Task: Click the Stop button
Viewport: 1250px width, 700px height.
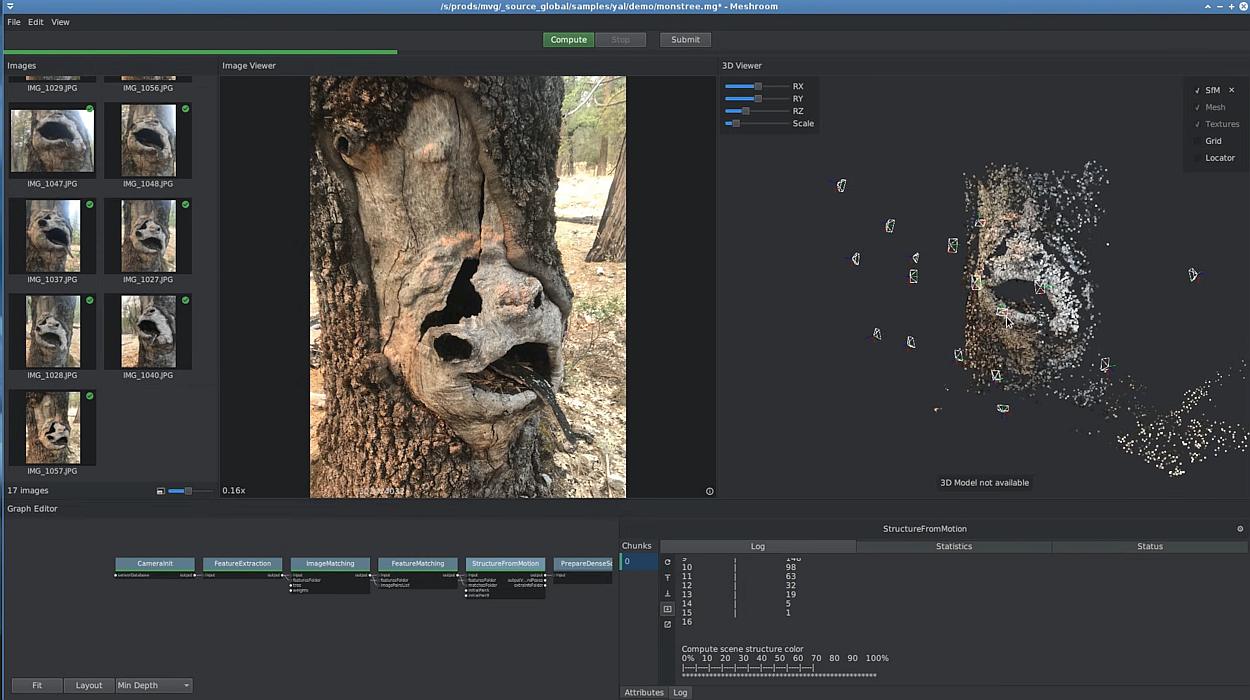Action: [621, 40]
